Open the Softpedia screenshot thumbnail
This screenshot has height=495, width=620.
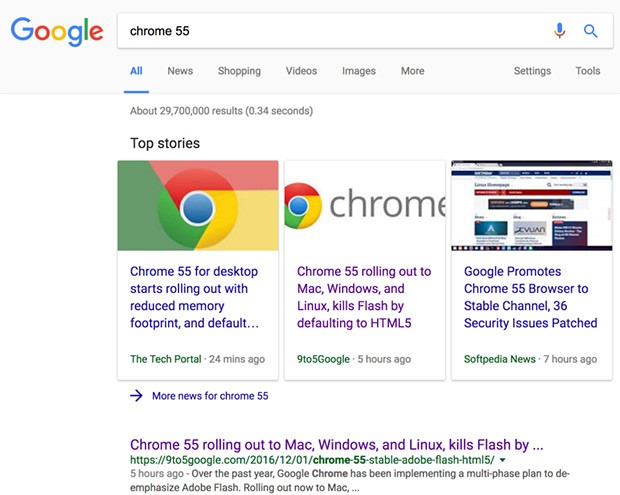(x=531, y=205)
